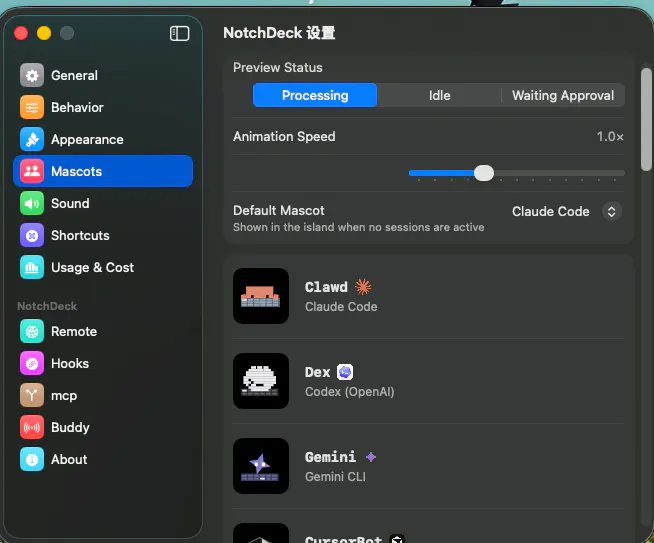Close the NotchDeck settings window
Screen dimensions: 654x543
pyautogui.click(x=20, y=33)
